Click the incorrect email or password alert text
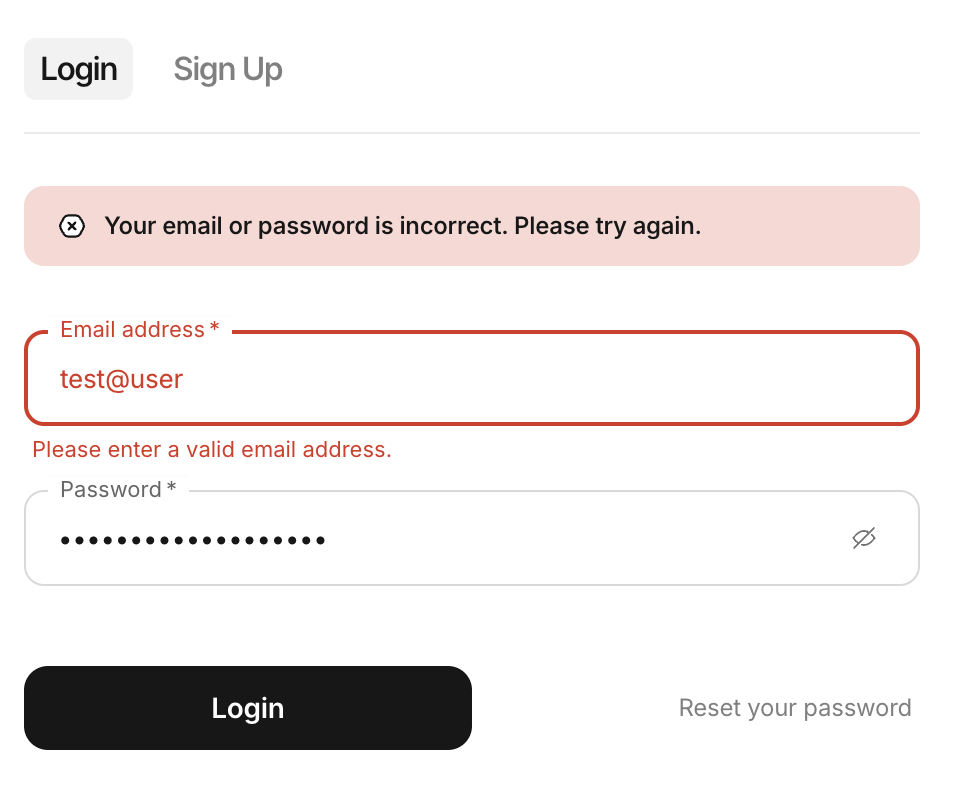Image resolution: width=962 pixels, height=794 pixels. [x=402, y=226]
